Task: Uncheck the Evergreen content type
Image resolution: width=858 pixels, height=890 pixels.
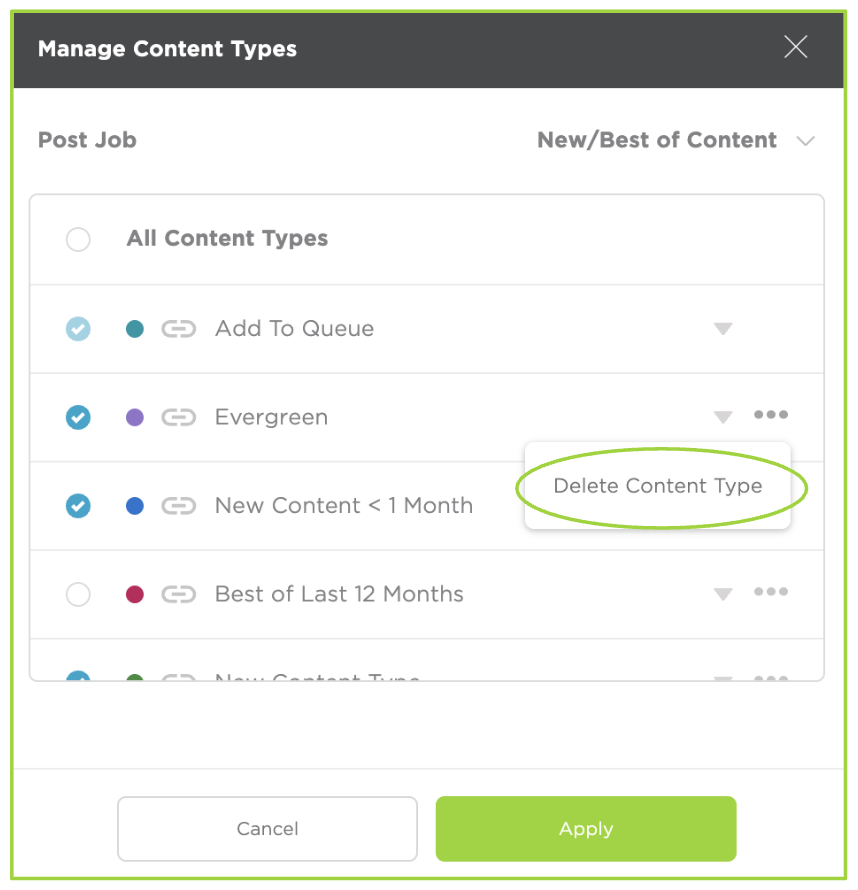Action: point(78,417)
